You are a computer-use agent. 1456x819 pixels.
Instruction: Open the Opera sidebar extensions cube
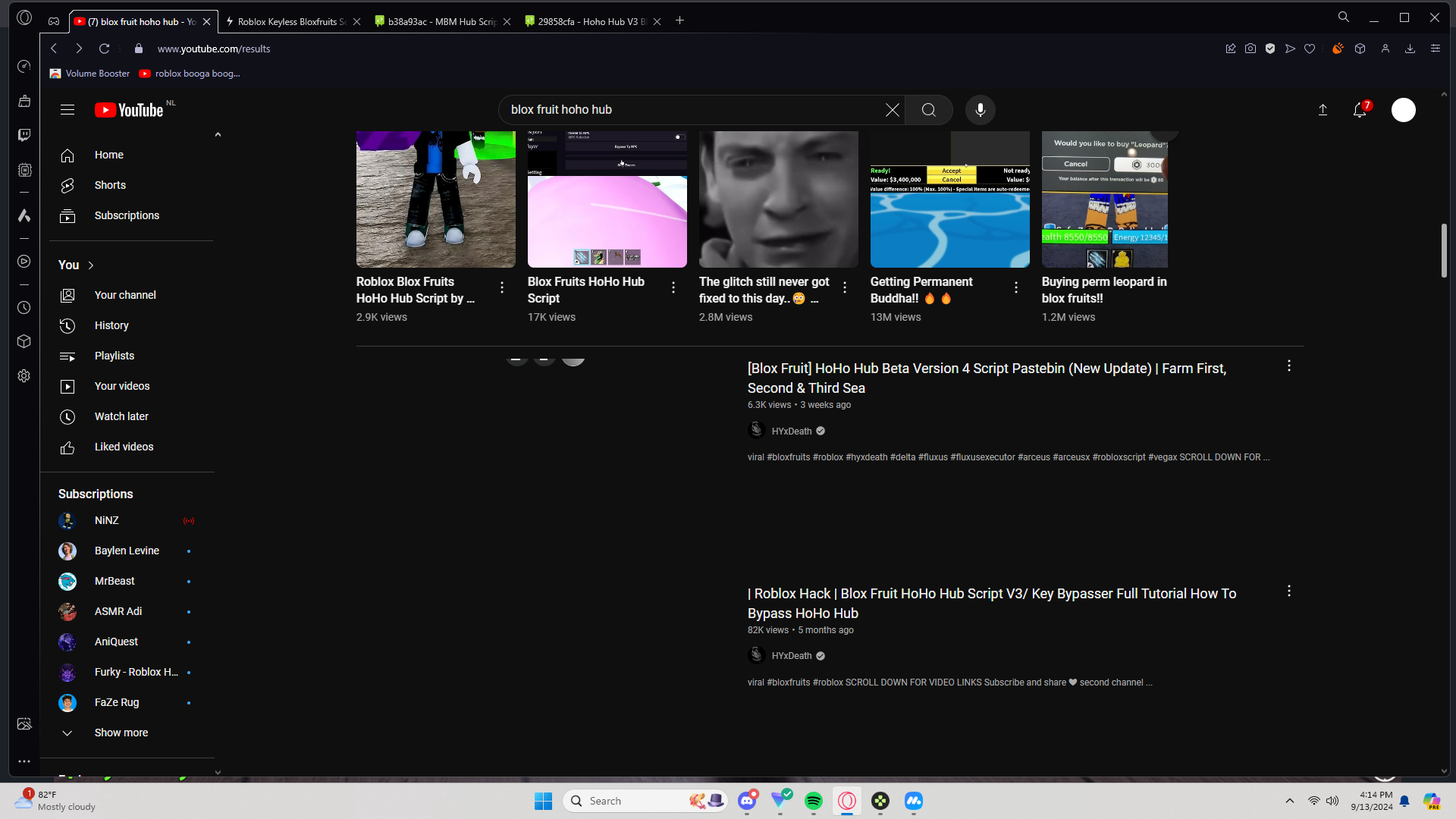coord(24,341)
